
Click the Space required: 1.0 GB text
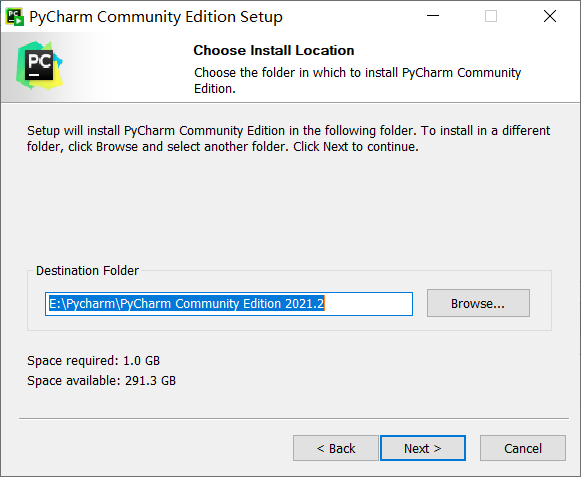(x=93, y=360)
